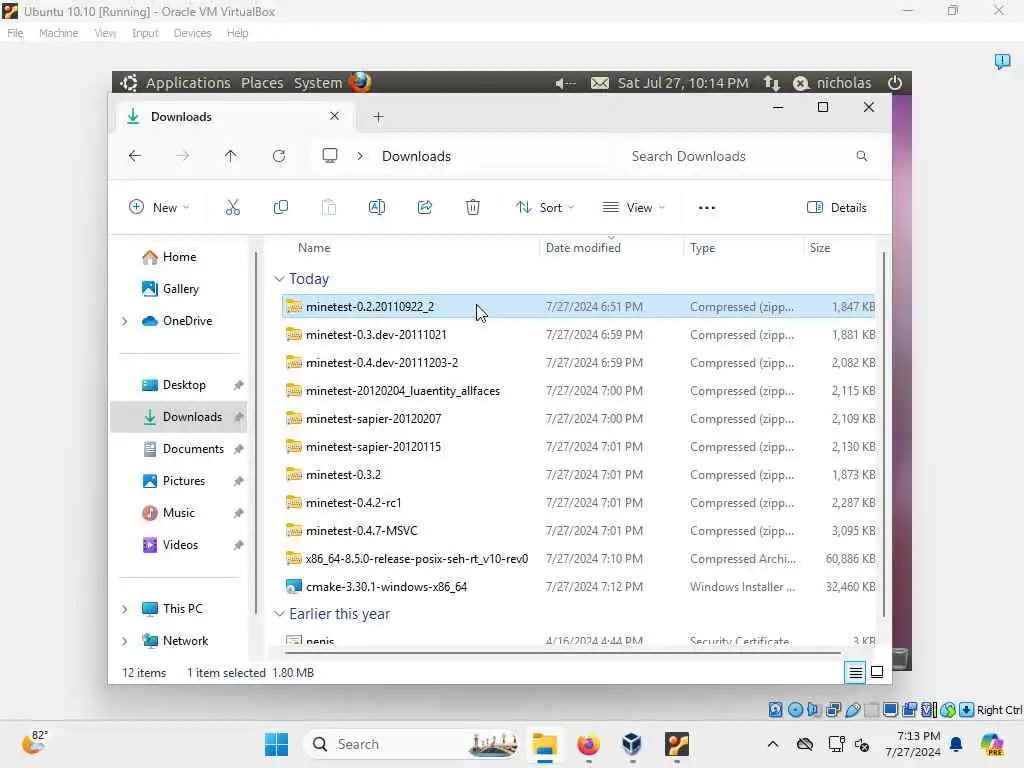Click the Paste clipboard icon
Screen dimensions: 1024x768
tap(328, 208)
